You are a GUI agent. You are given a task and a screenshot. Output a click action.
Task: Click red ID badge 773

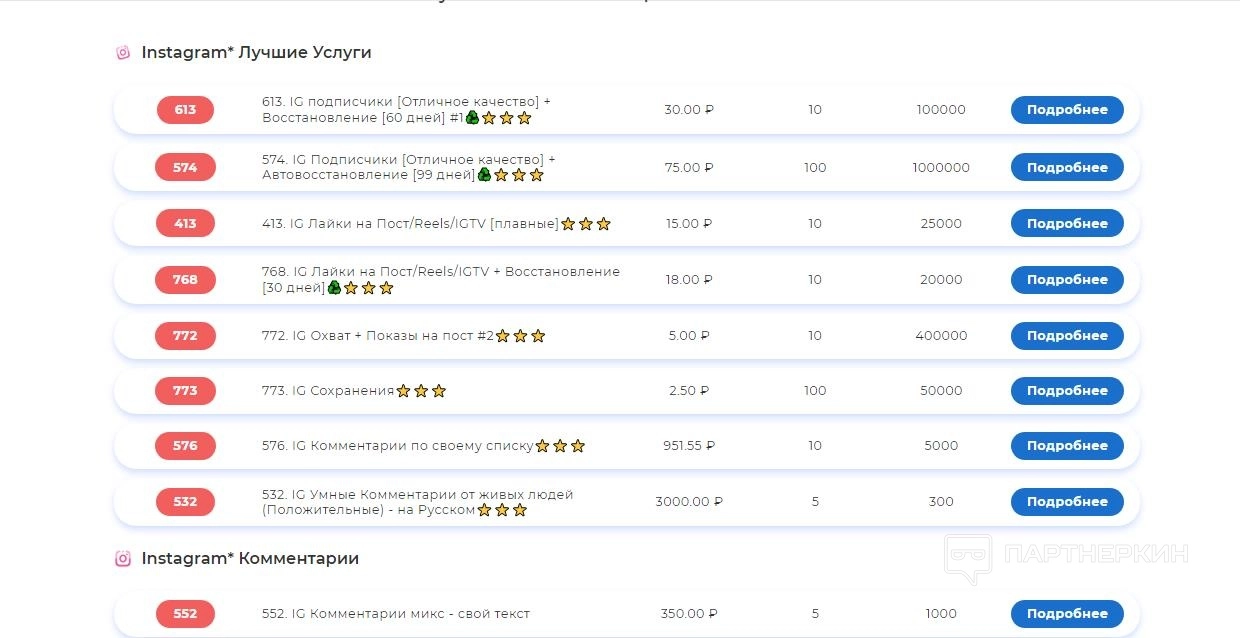[185, 391]
